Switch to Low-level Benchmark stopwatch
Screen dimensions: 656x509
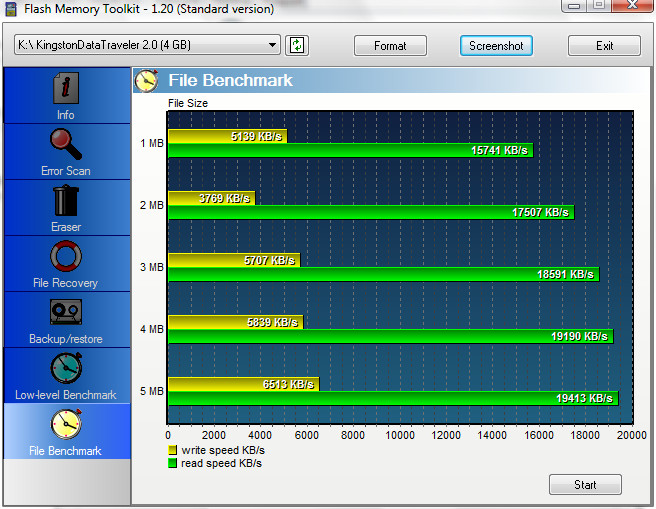(66, 369)
